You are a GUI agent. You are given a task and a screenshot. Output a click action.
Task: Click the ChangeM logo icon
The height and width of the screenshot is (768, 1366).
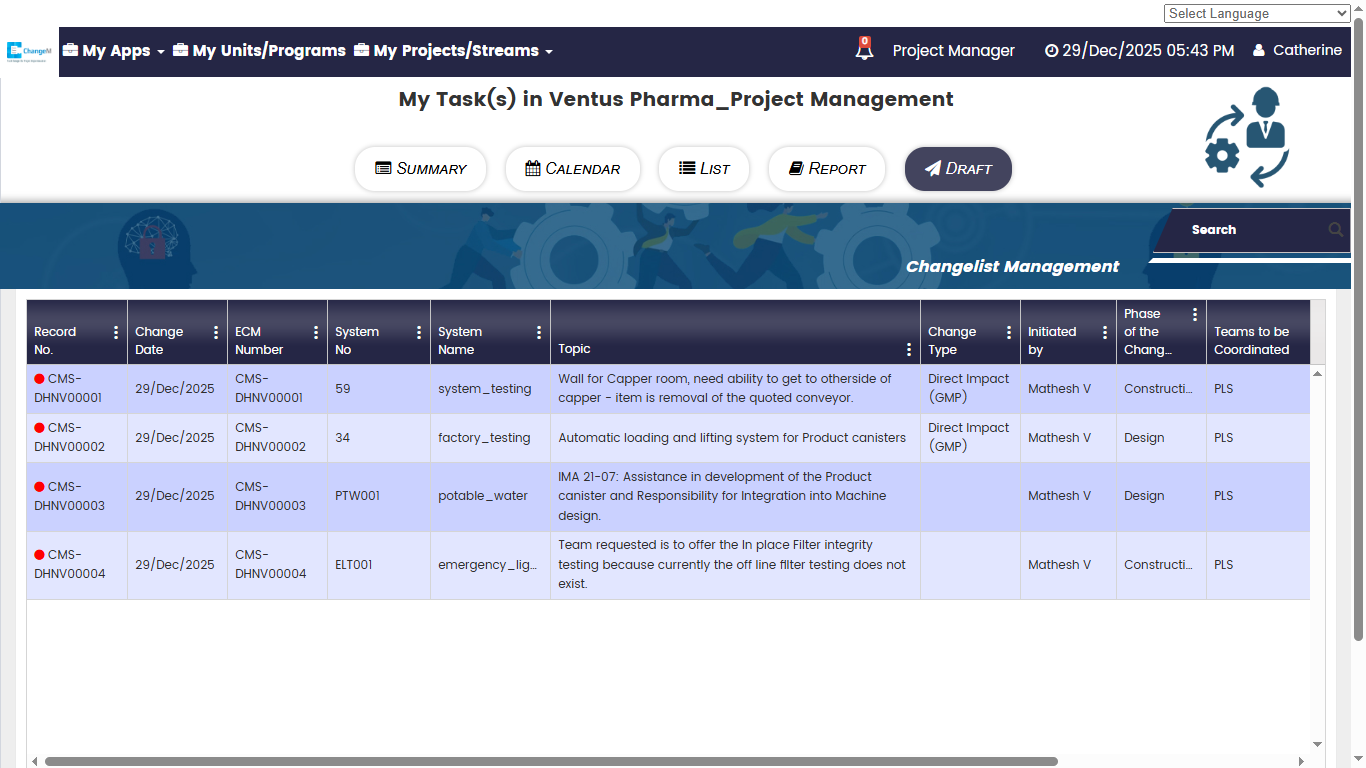click(x=29, y=51)
